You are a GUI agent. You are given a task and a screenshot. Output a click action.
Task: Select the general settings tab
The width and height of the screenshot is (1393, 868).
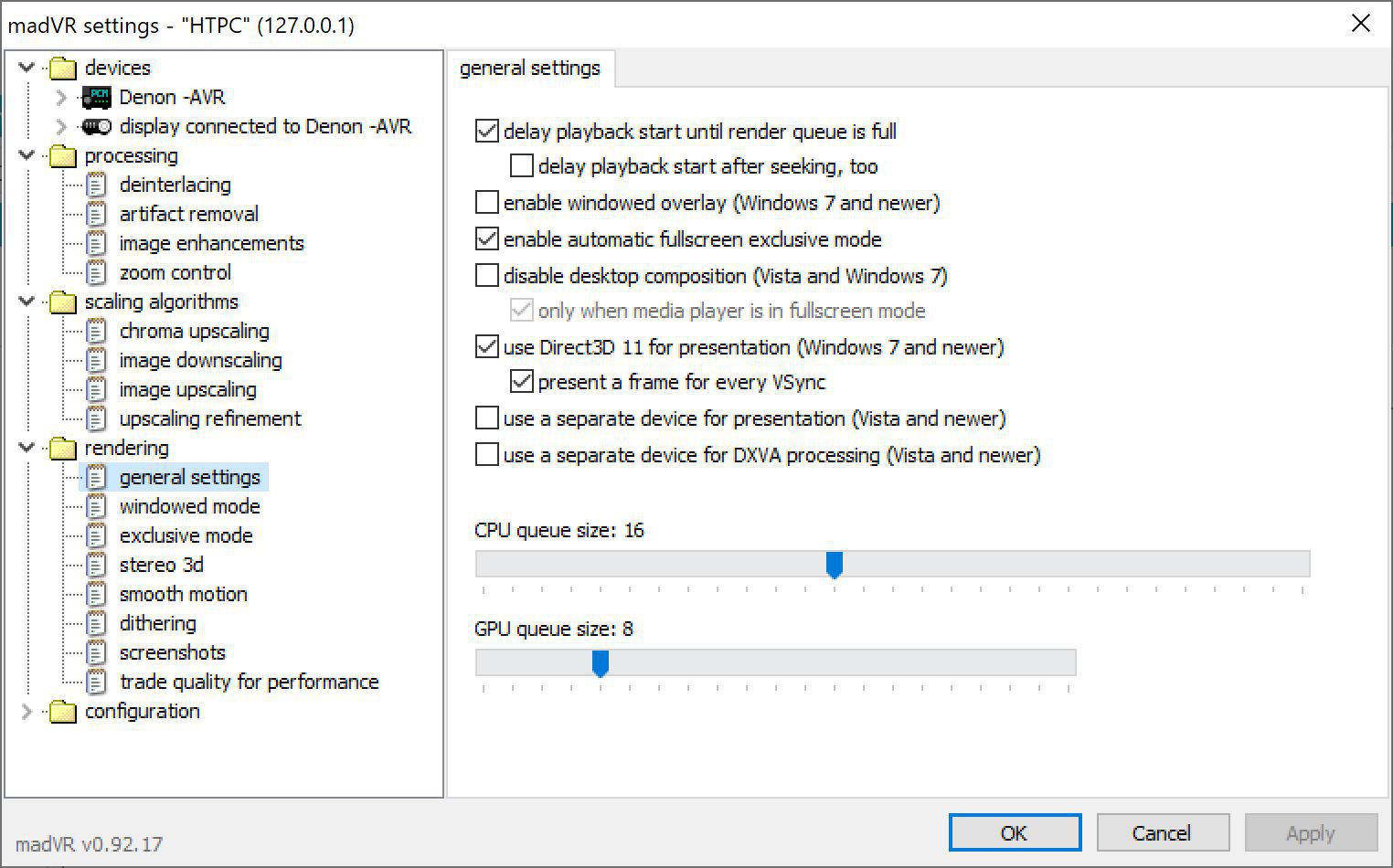(x=530, y=69)
